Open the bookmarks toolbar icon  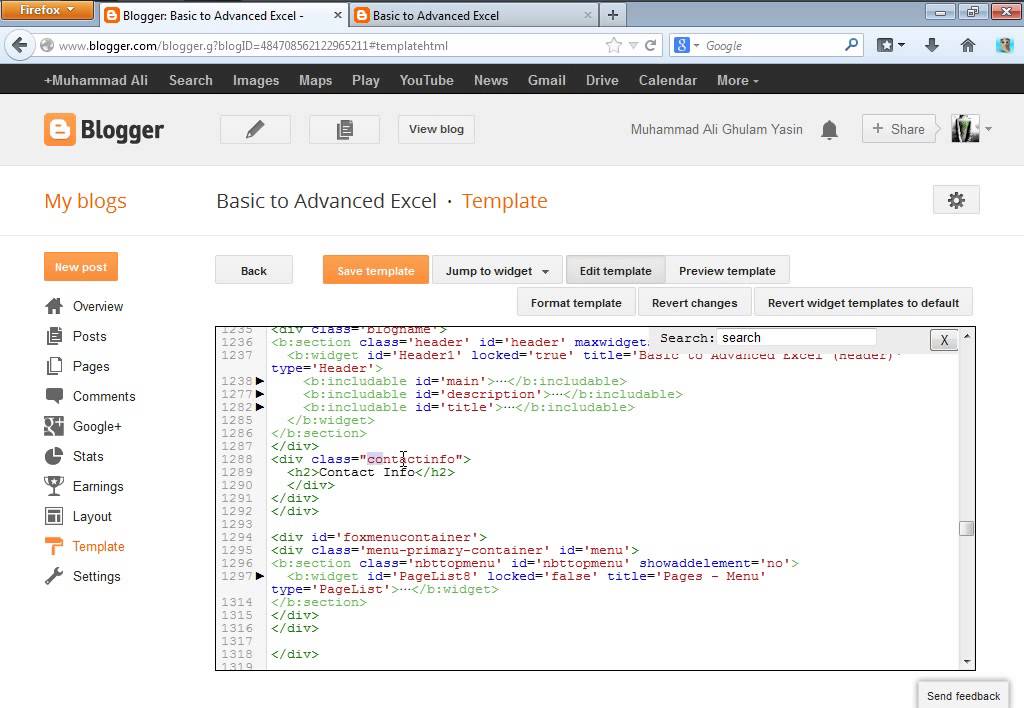(x=885, y=45)
